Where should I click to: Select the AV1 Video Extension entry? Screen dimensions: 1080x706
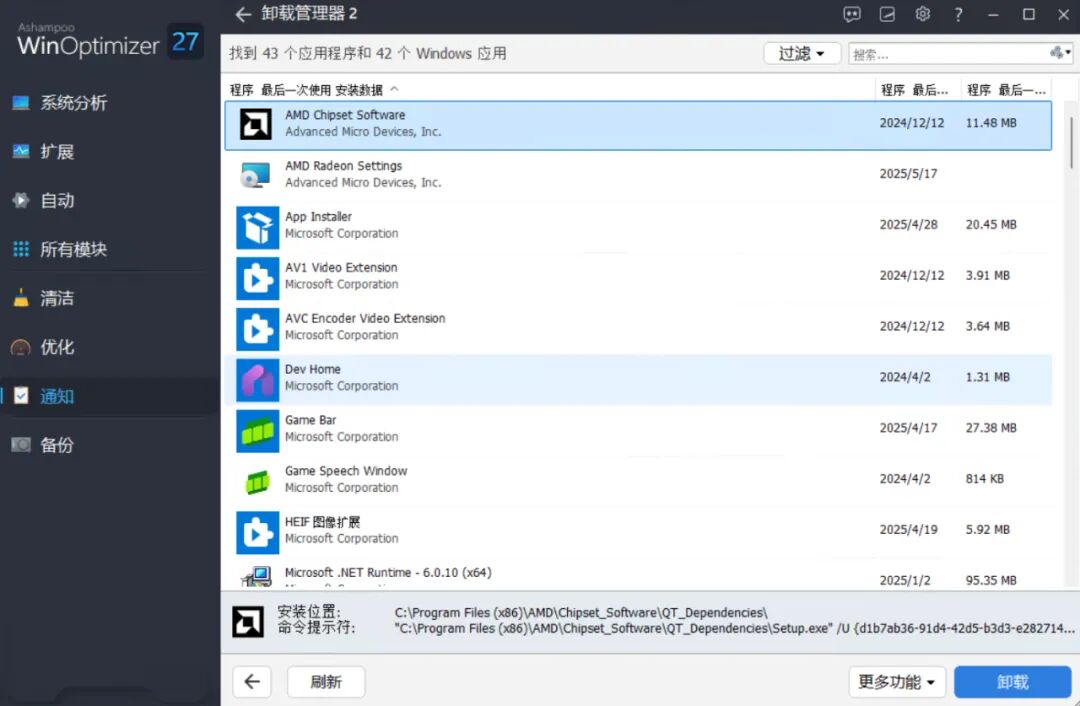(x=638, y=277)
